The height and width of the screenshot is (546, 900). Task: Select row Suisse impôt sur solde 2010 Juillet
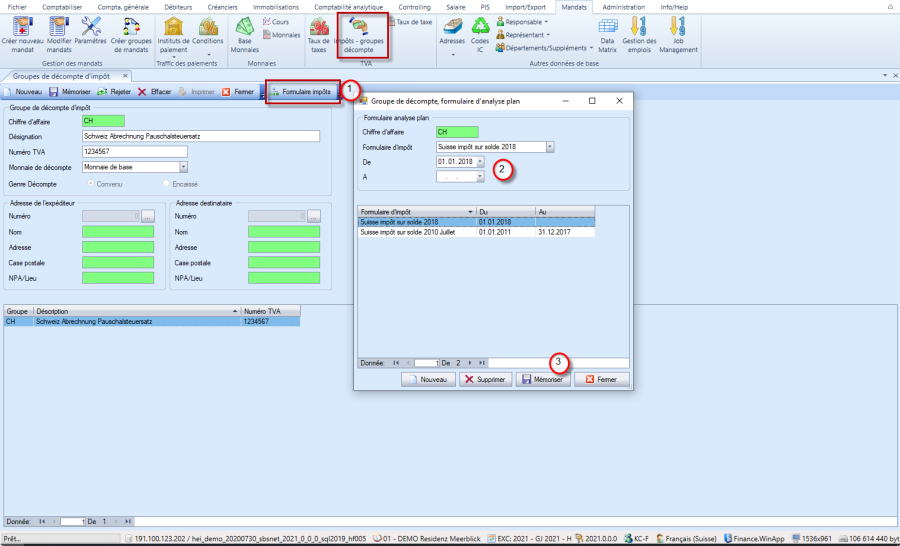(476, 233)
